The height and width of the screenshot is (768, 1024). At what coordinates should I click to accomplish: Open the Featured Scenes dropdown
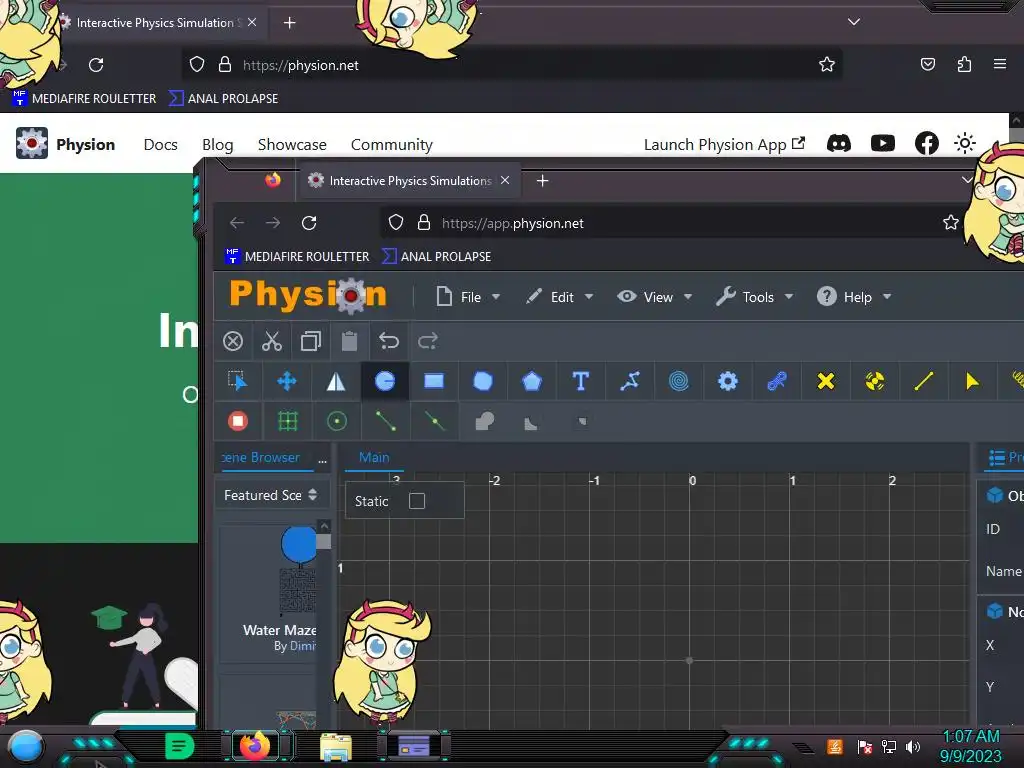pyautogui.click(x=271, y=495)
